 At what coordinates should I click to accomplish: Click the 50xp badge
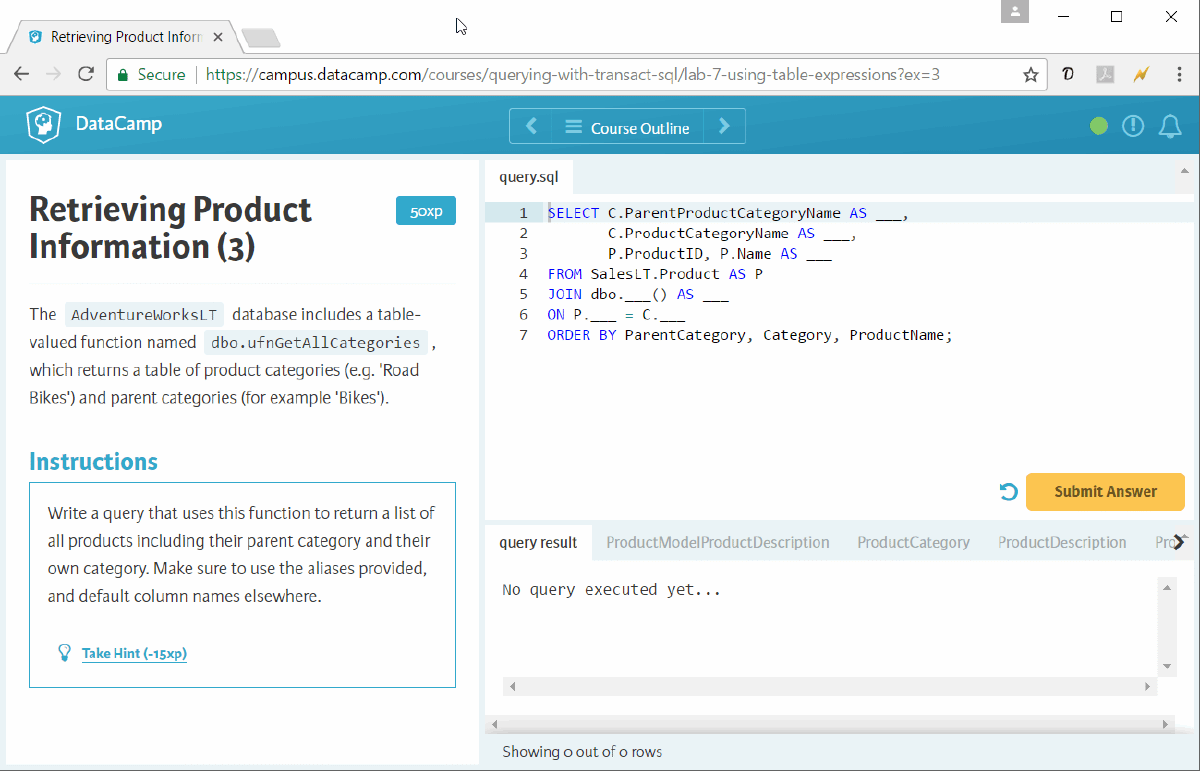[x=425, y=210]
